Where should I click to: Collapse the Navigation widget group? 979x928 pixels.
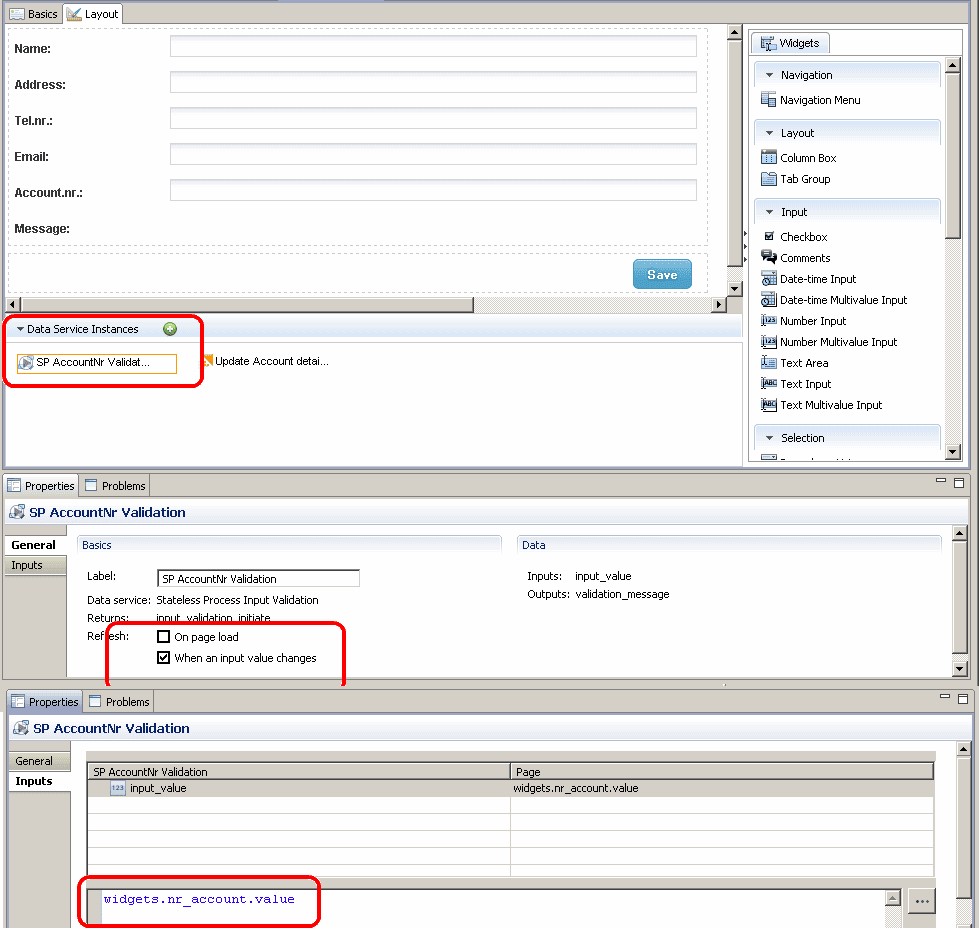[x=769, y=75]
